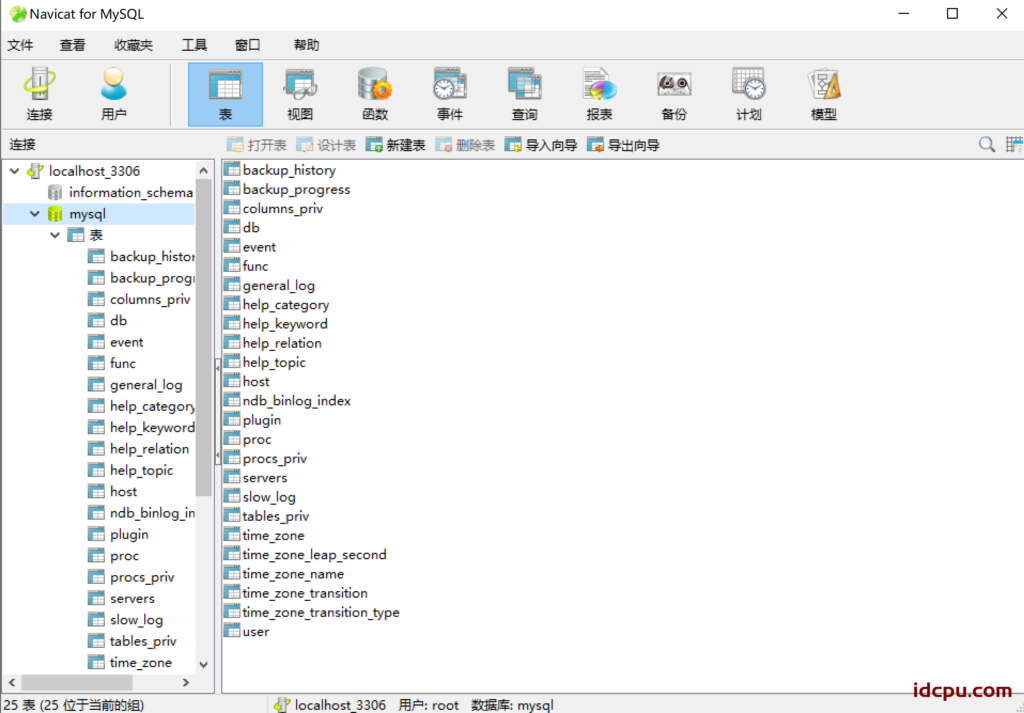The height and width of the screenshot is (713, 1024).
Task: Select backup_history in the table list
Action: coord(289,170)
